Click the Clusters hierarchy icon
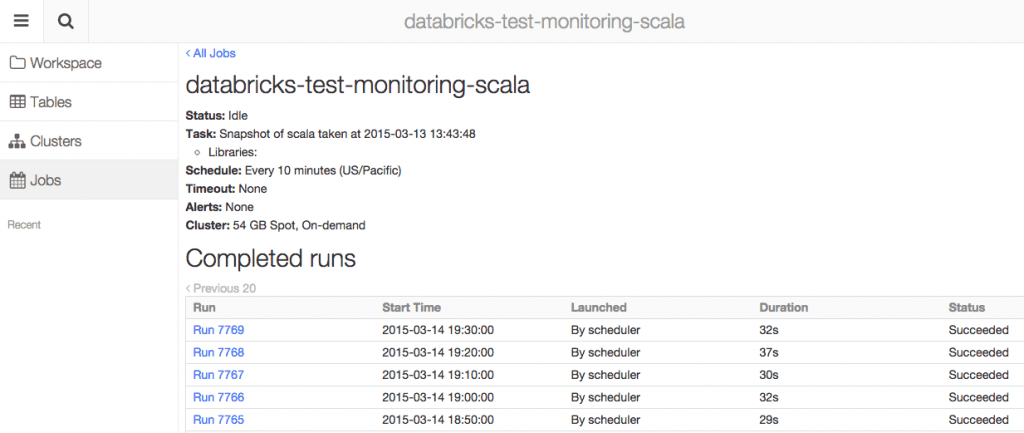 (x=18, y=141)
